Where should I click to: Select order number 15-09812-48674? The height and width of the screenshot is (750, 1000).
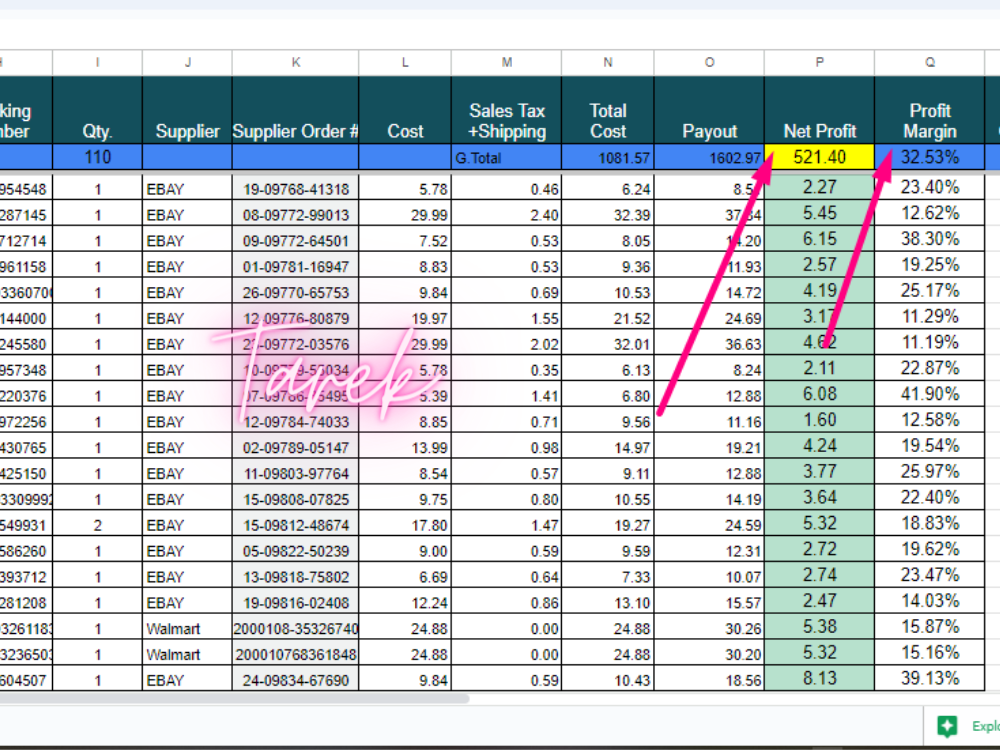tap(296, 525)
